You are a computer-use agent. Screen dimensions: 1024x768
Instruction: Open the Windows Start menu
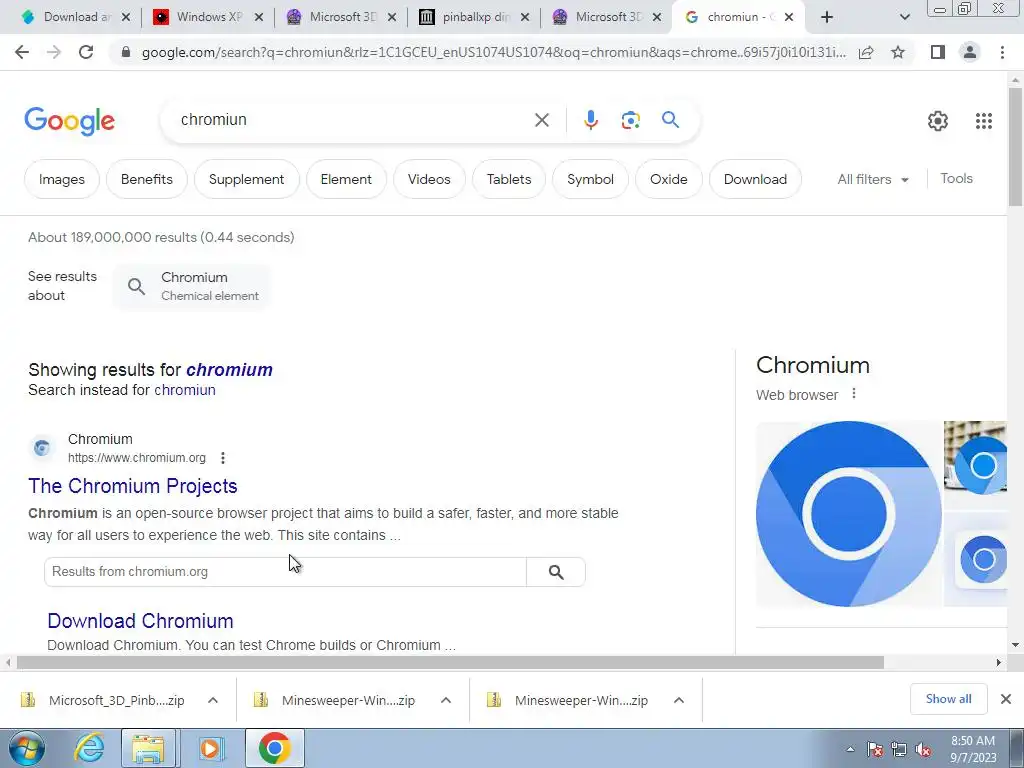tap(26, 748)
